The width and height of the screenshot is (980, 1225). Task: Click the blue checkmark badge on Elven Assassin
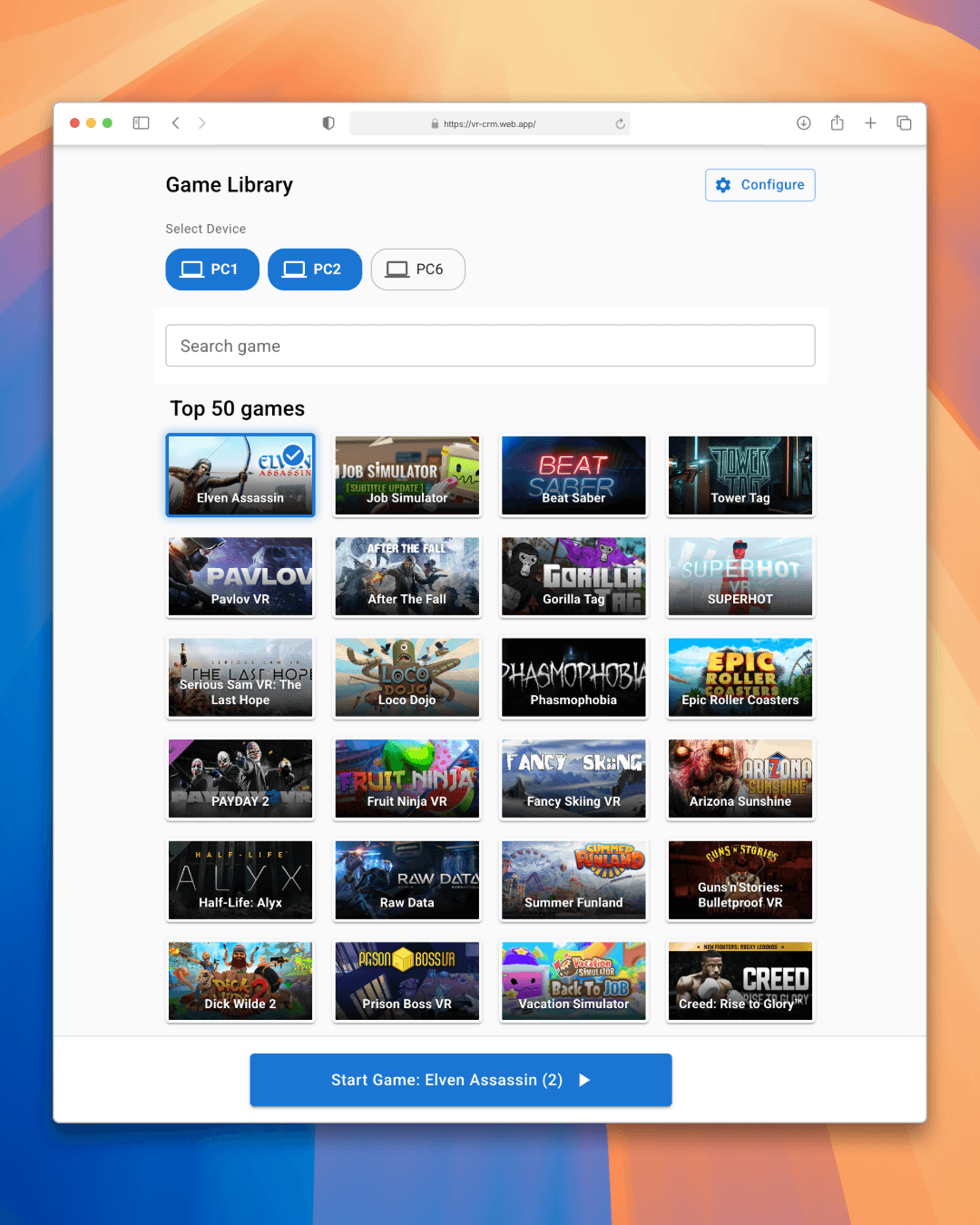292,454
